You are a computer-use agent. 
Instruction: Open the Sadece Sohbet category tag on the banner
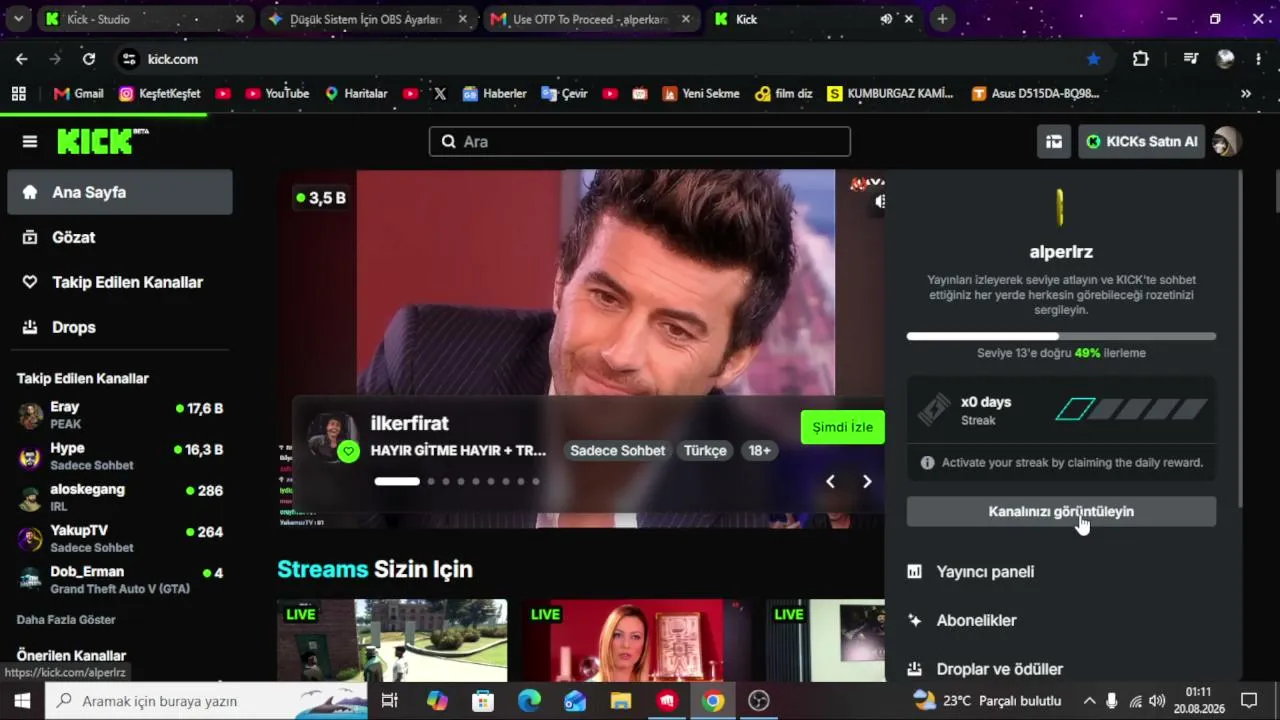[617, 451]
